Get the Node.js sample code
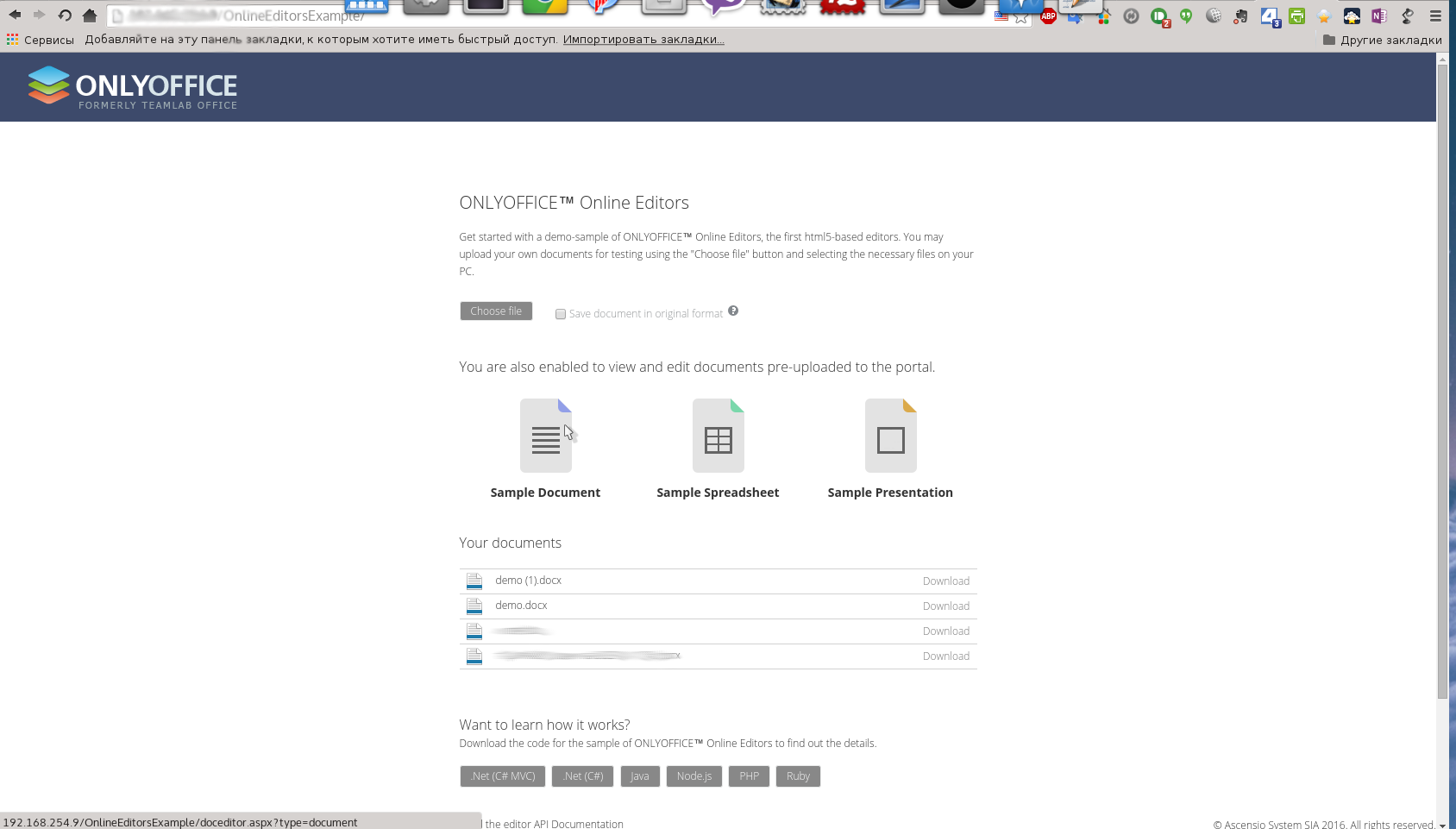This screenshot has width=1456, height=829. coord(694,776)
